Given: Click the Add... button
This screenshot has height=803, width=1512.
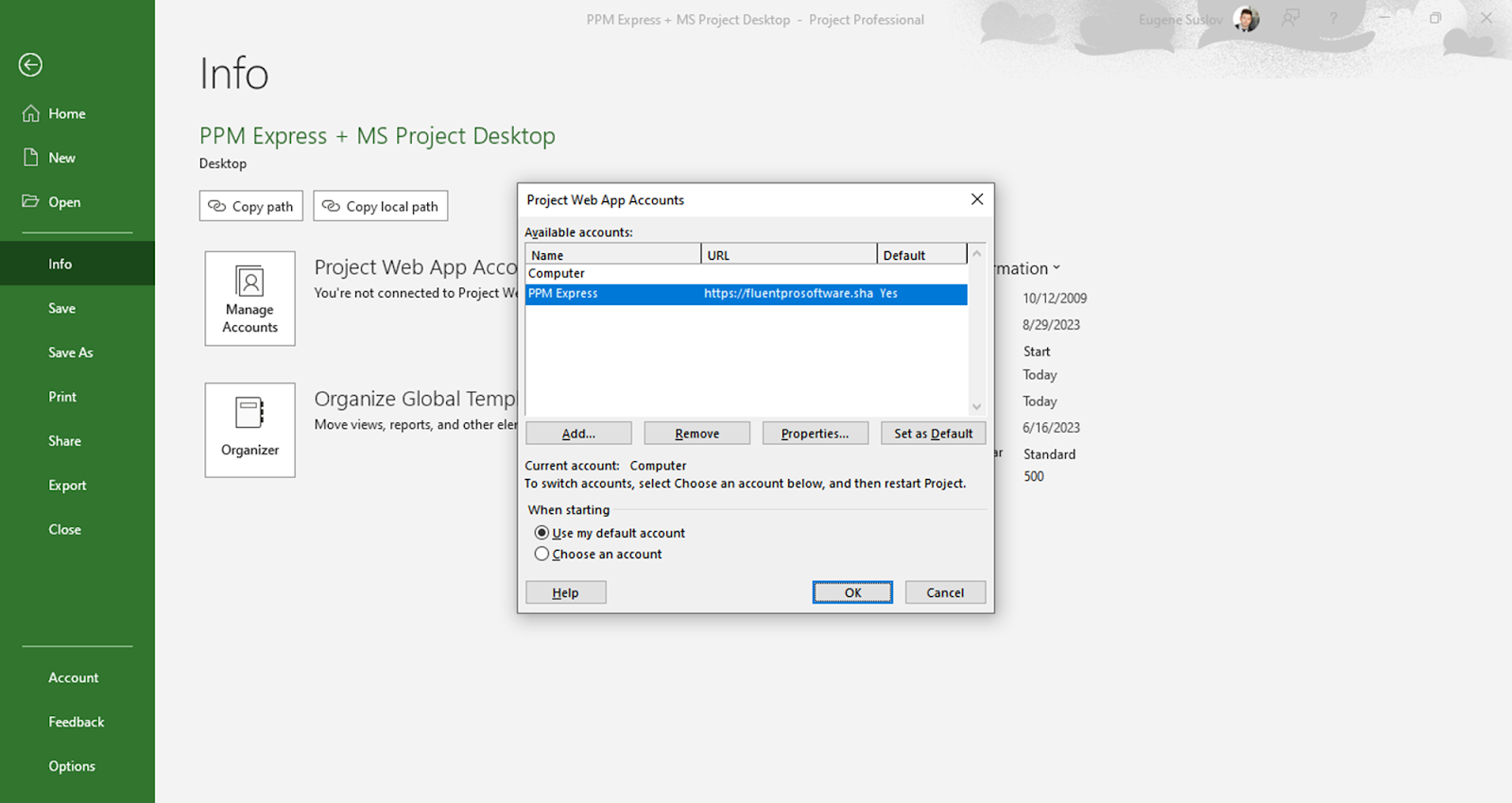Looking at the screenshot, I should 578,434.
